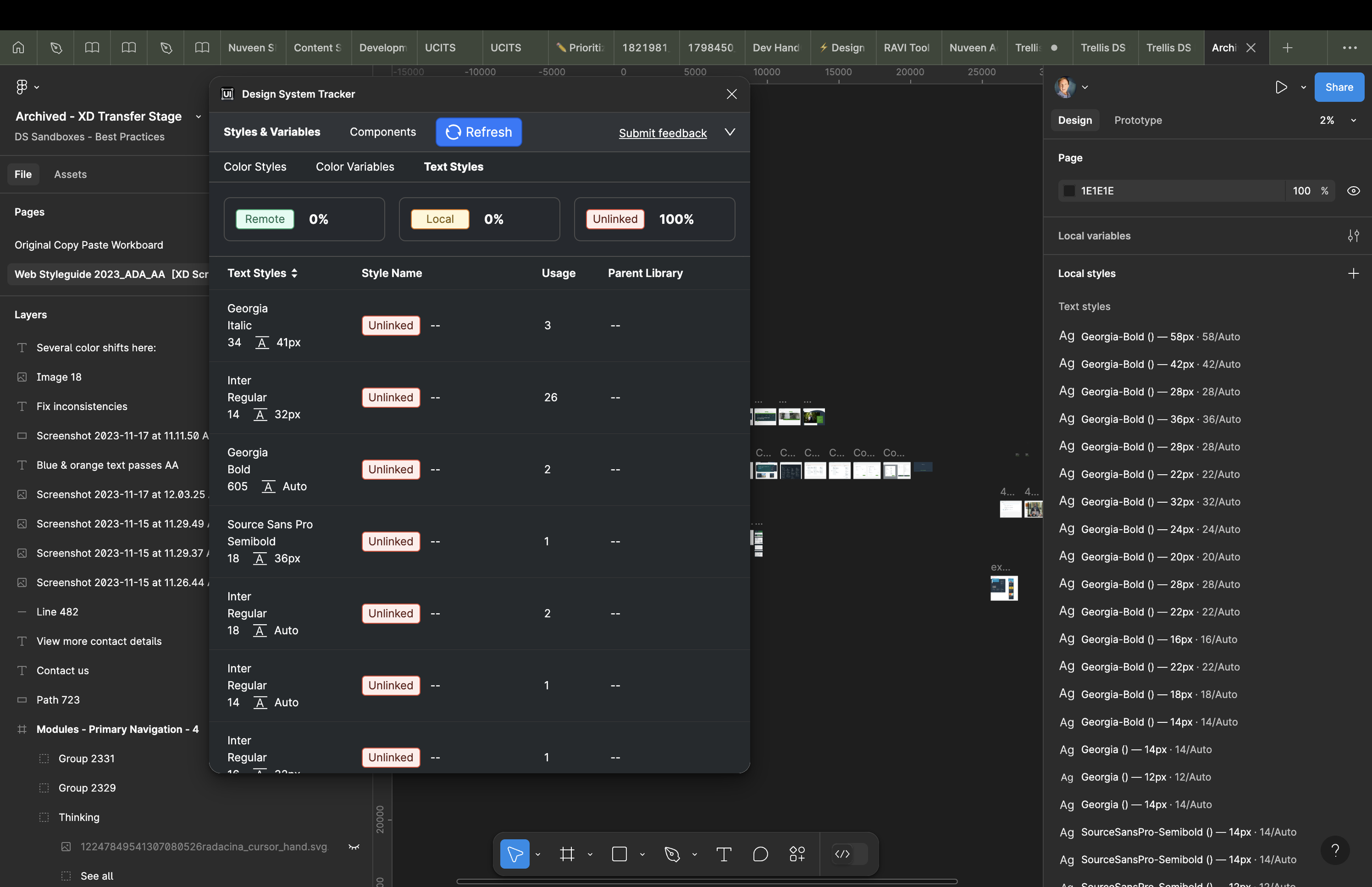
Task: Click the Refresh button
Action: point(479,132)
